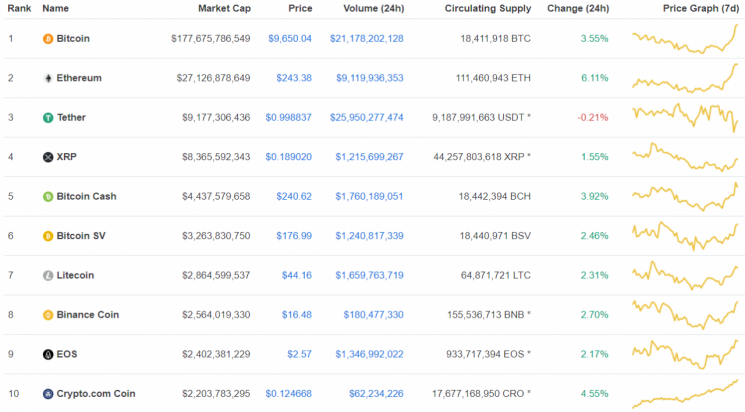Sort by the Volume (24h) column header

coord(374,9)
